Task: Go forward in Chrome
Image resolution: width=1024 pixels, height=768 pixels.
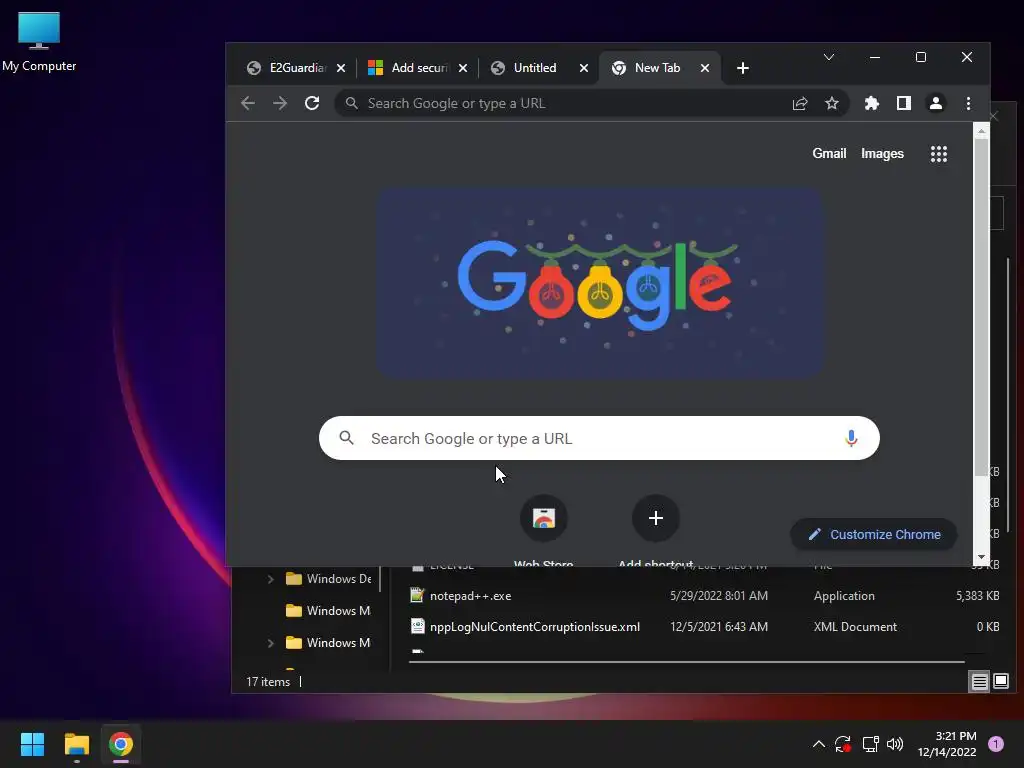Action: pos(280,103)
